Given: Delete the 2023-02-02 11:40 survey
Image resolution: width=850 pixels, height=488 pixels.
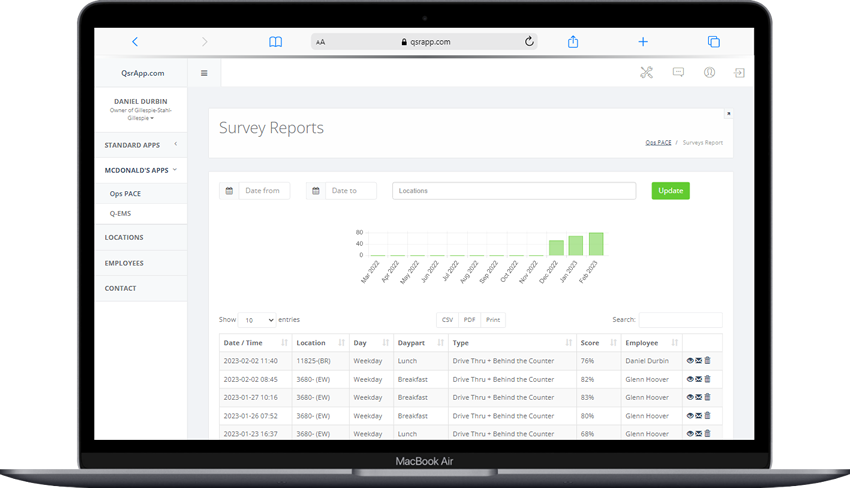Looking at the screenshot, I should coord(707,361).
